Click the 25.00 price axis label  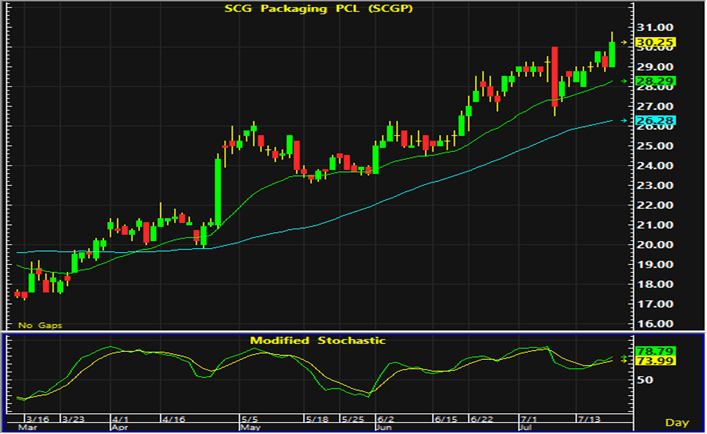click(655, 146)
